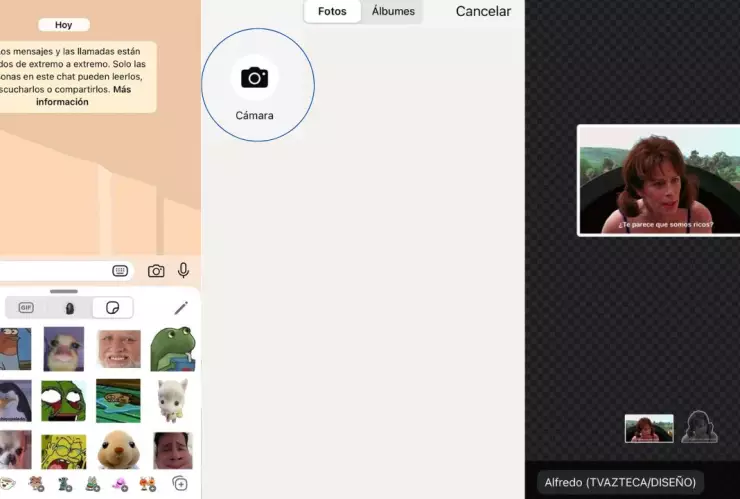
Task: Open the gray character sticker pack
Action: click(65, 484)
